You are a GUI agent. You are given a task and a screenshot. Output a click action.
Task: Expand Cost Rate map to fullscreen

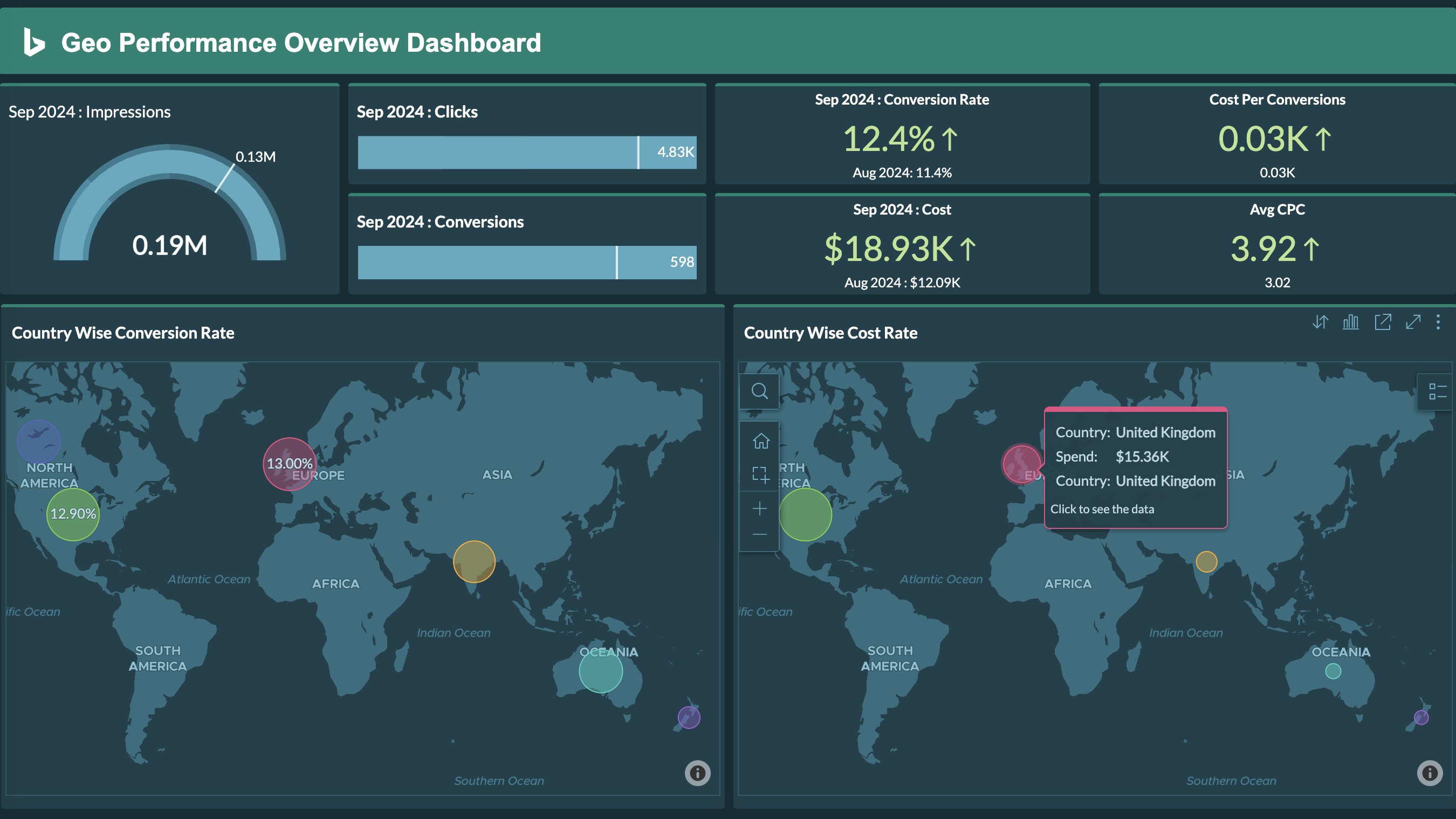(x=1413, y=322)
